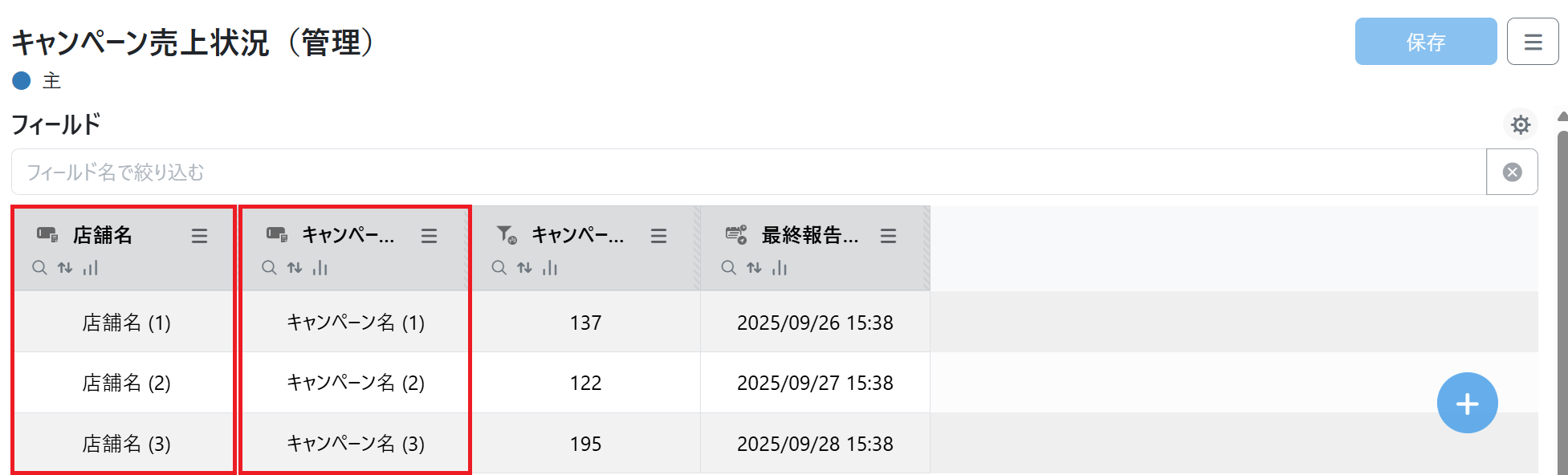Click search icon in 店舗名 column
Screen dimensions: 1568x475
(39, 268)
